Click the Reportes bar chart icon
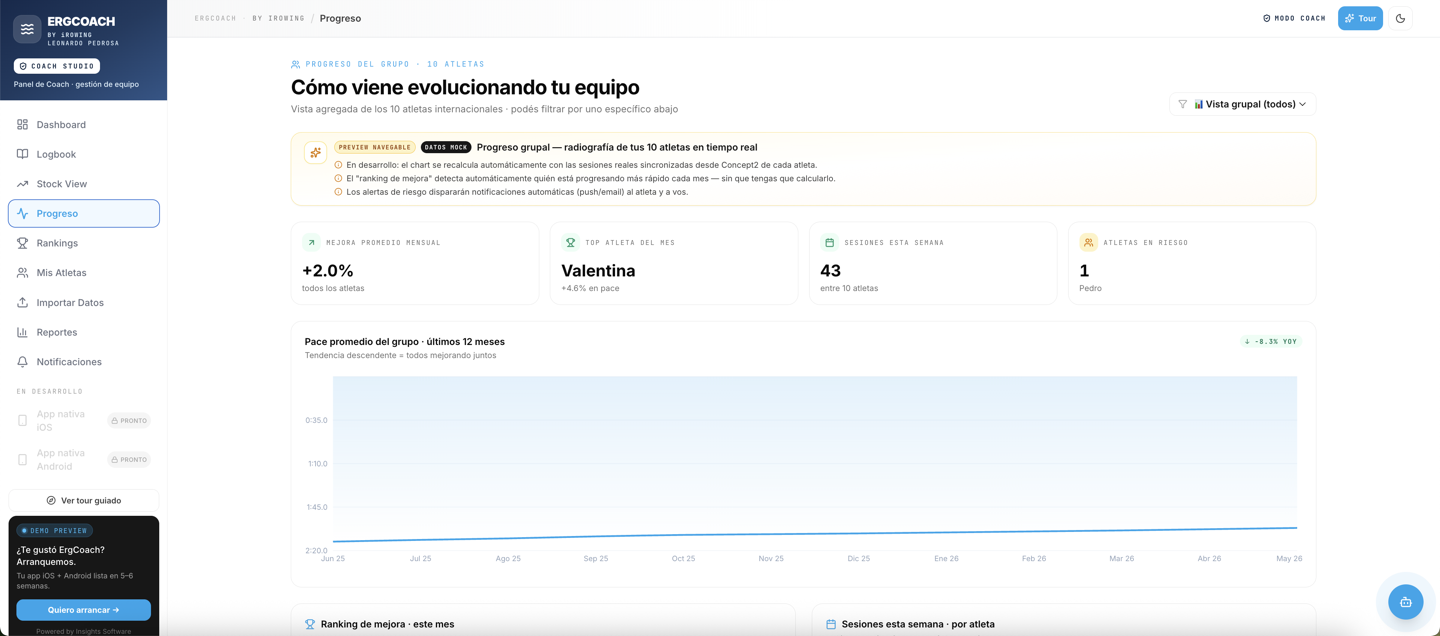1440x636 pixels. point(22,332)
